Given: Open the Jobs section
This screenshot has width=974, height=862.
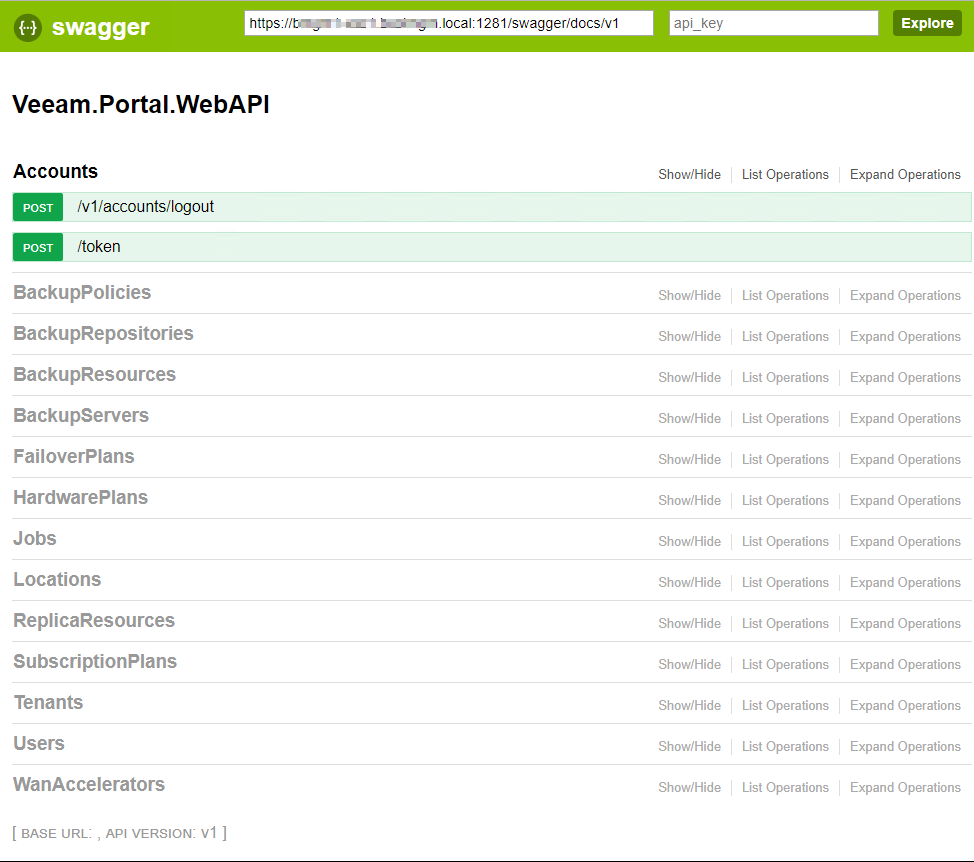Looking at the screenshot, I should pyautogui.click(x=35, y=538).
